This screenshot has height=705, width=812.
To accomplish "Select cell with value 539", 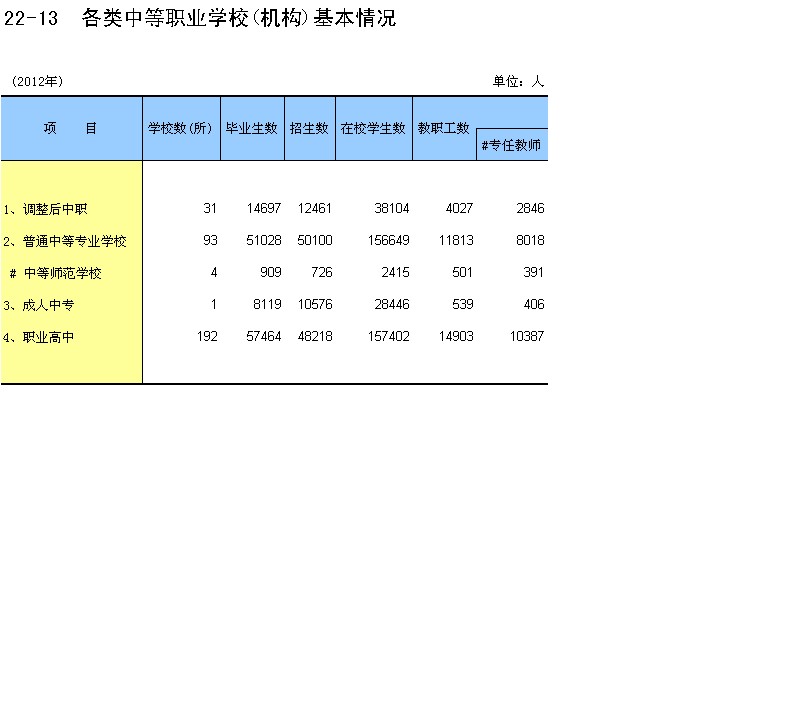I will [463, 305].
